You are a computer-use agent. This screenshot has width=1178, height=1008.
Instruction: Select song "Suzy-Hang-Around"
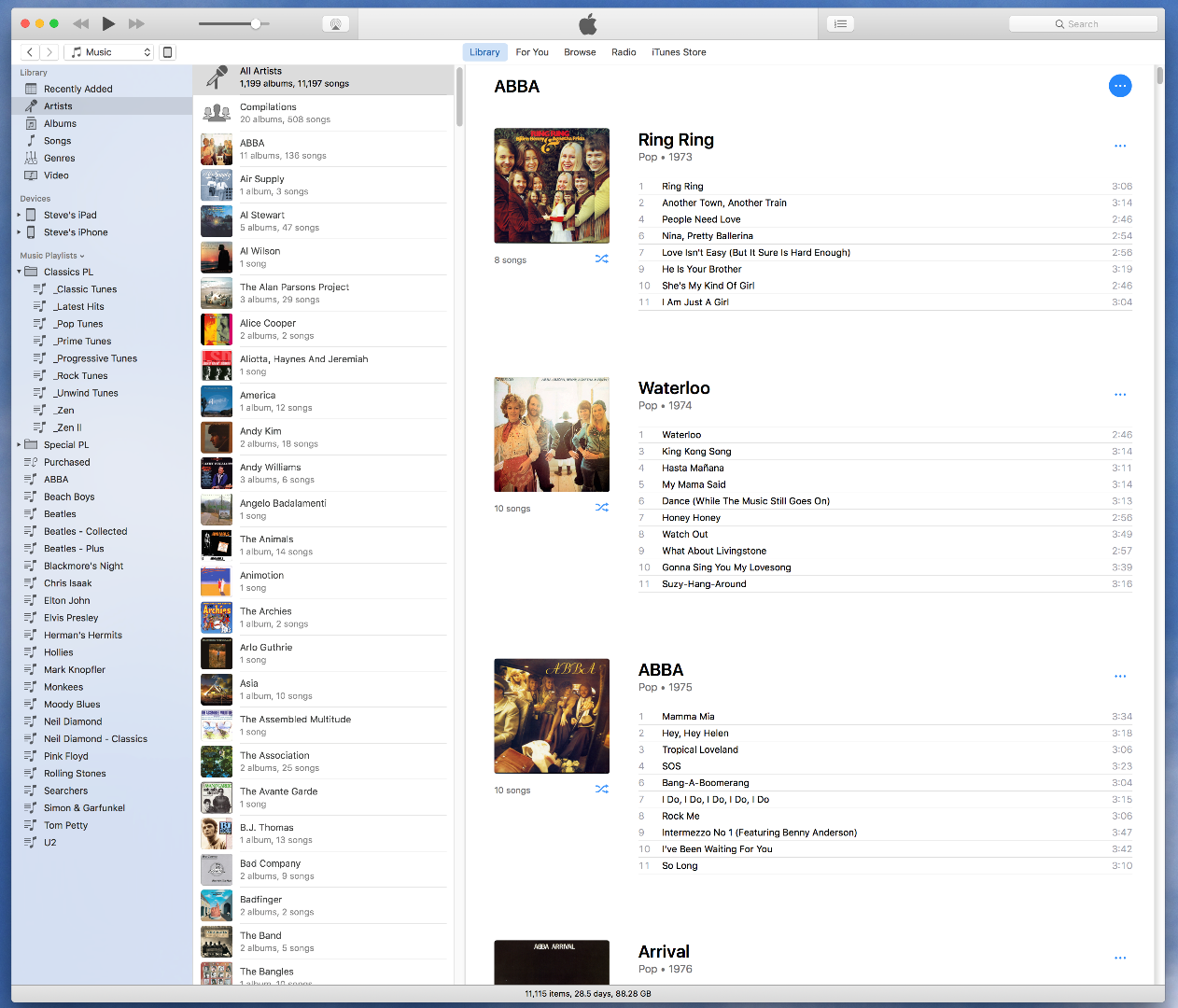click(885, 584)
